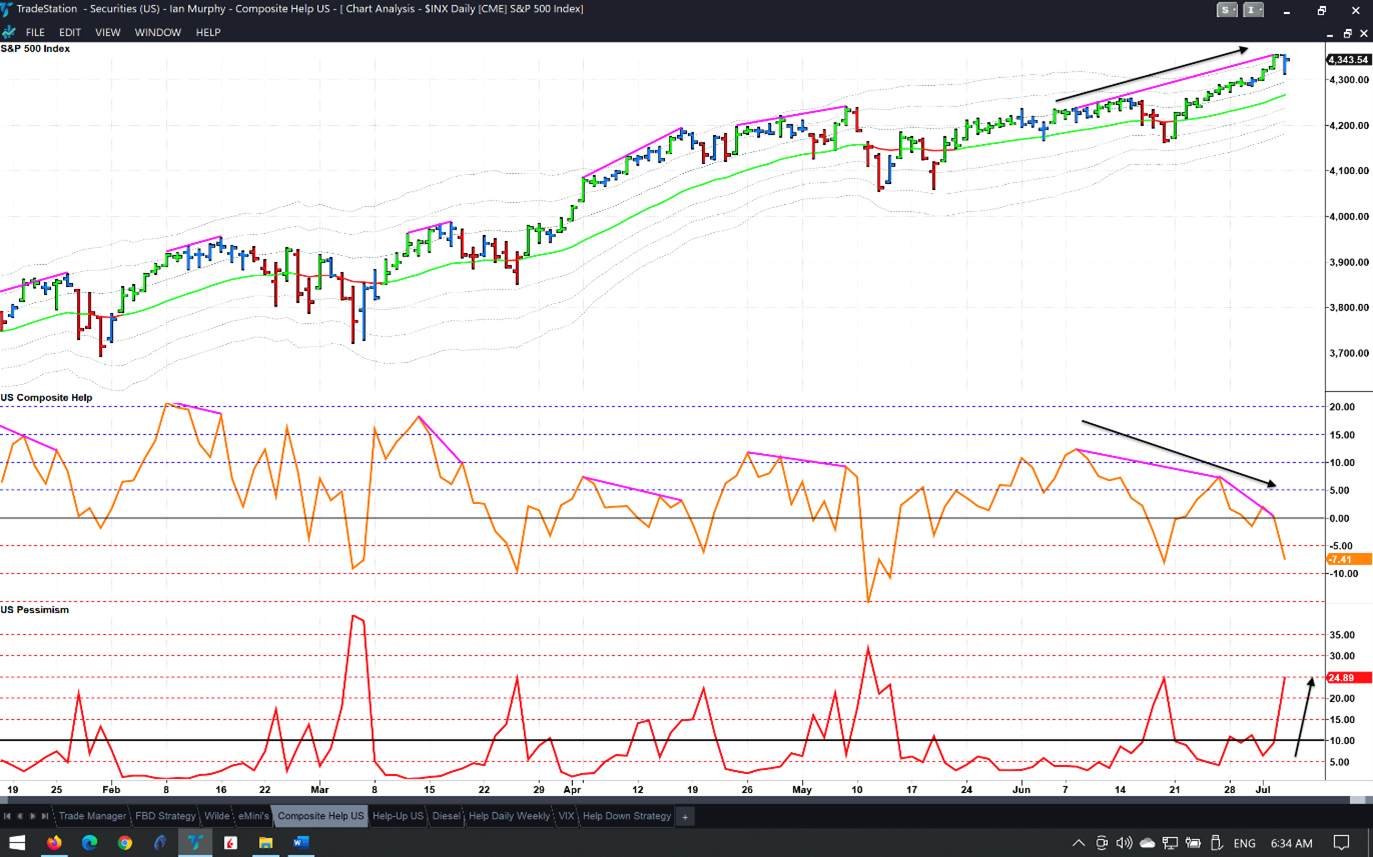The width and height of the screenshot is (1373, 857).
Task: Click the chart horizontal scrollbar thumb
Action: (x=1357, y=800)
